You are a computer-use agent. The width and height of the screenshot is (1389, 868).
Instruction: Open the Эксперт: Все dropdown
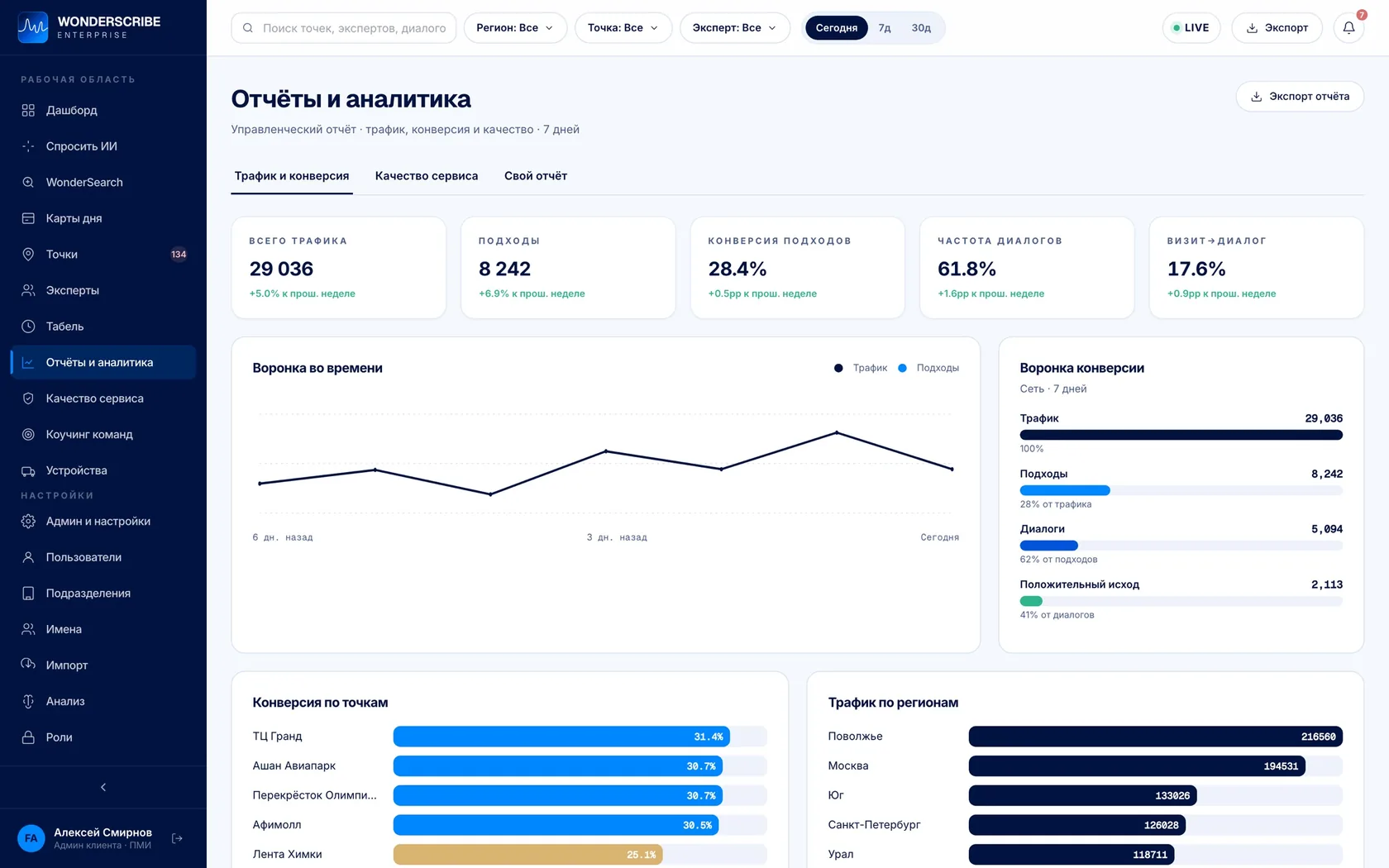[735, 28]
